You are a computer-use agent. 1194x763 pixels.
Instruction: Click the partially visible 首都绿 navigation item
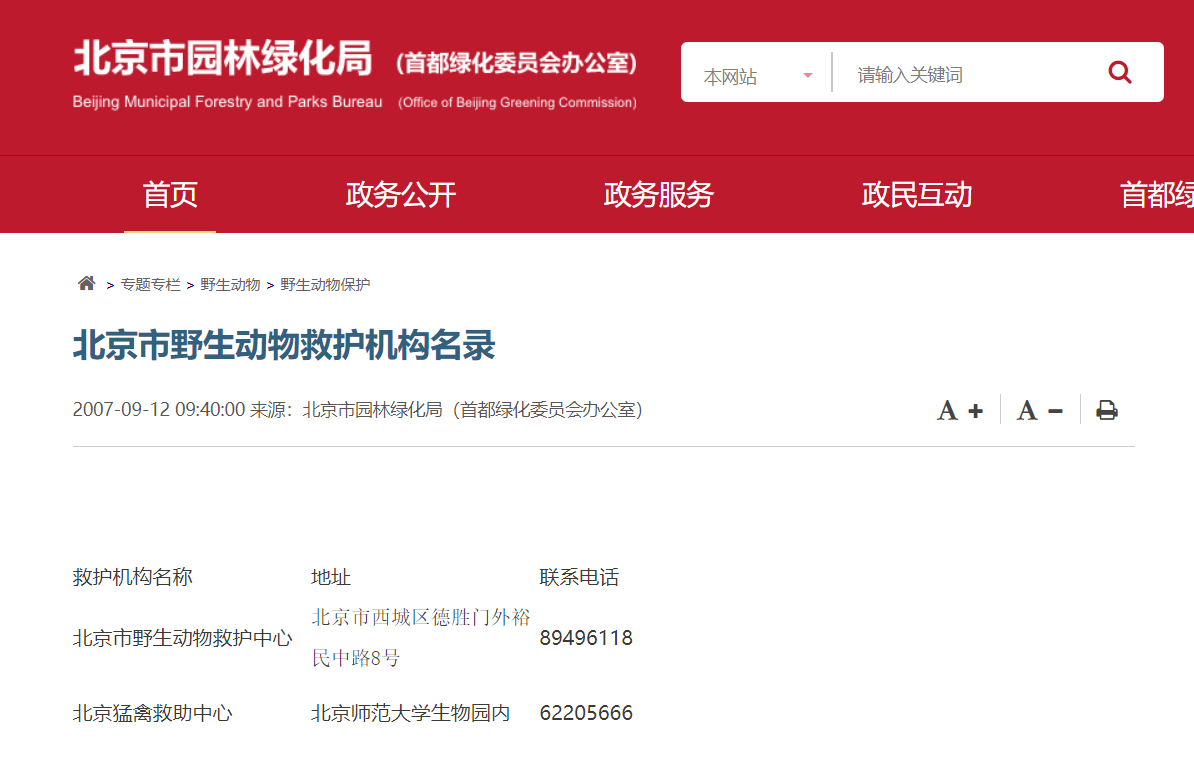(x=1156, y=195)
